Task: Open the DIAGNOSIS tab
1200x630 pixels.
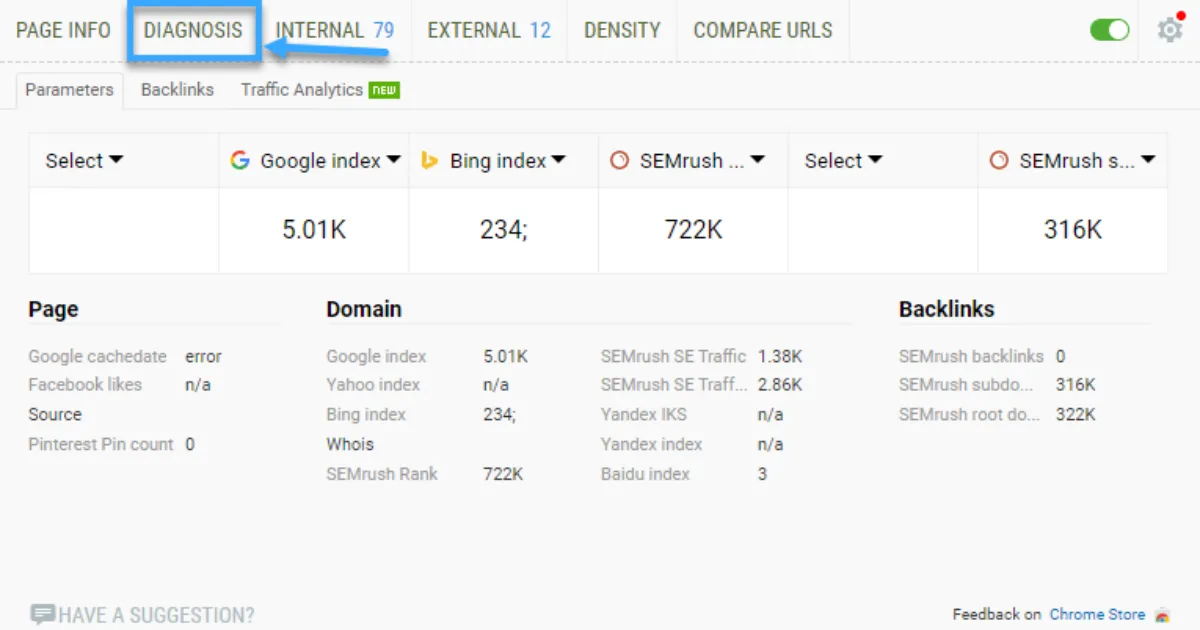Action: click(x=193, y=30)
